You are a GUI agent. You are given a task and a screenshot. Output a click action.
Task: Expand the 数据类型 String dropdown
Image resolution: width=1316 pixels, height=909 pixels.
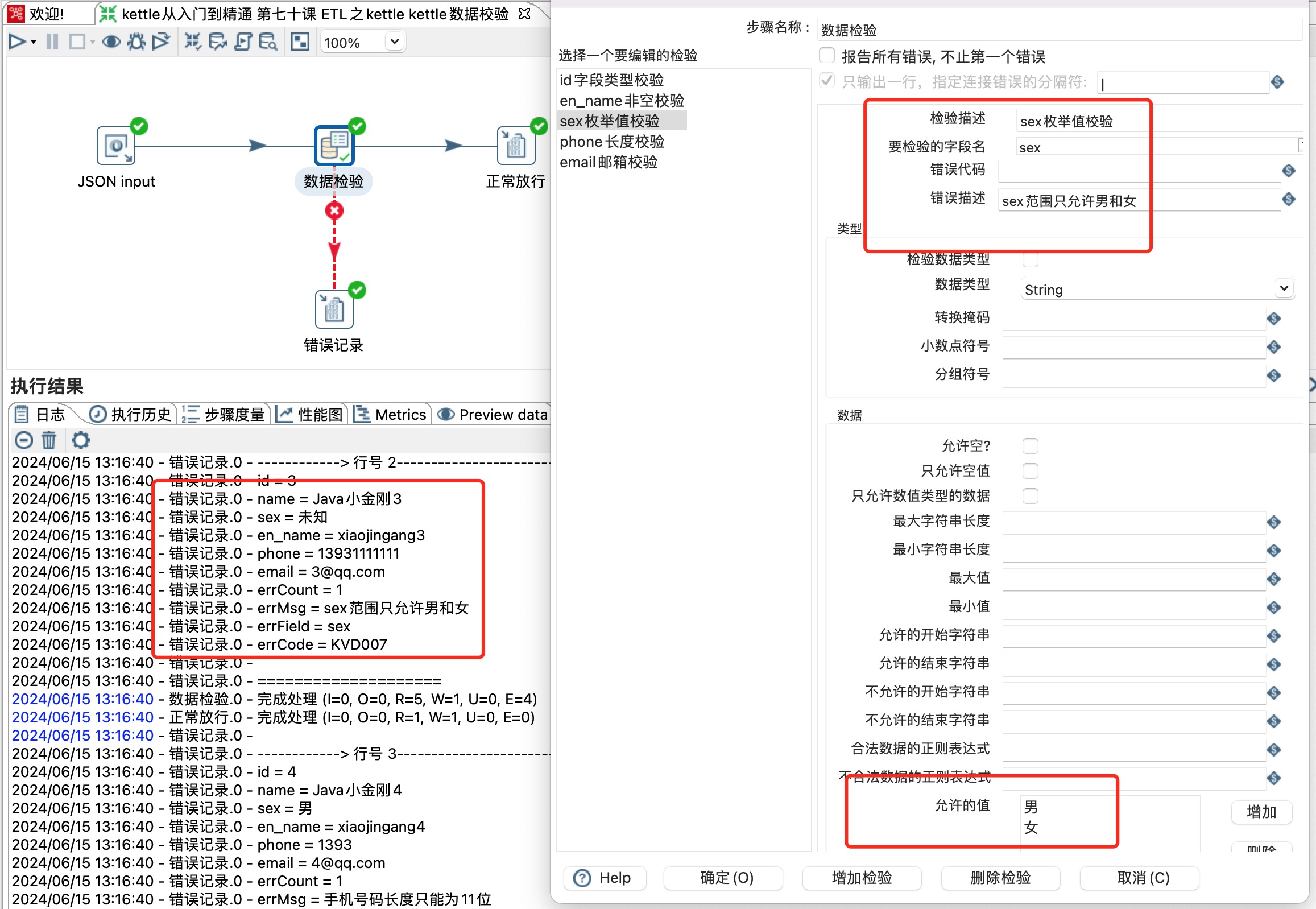(x=1284, y=289)
